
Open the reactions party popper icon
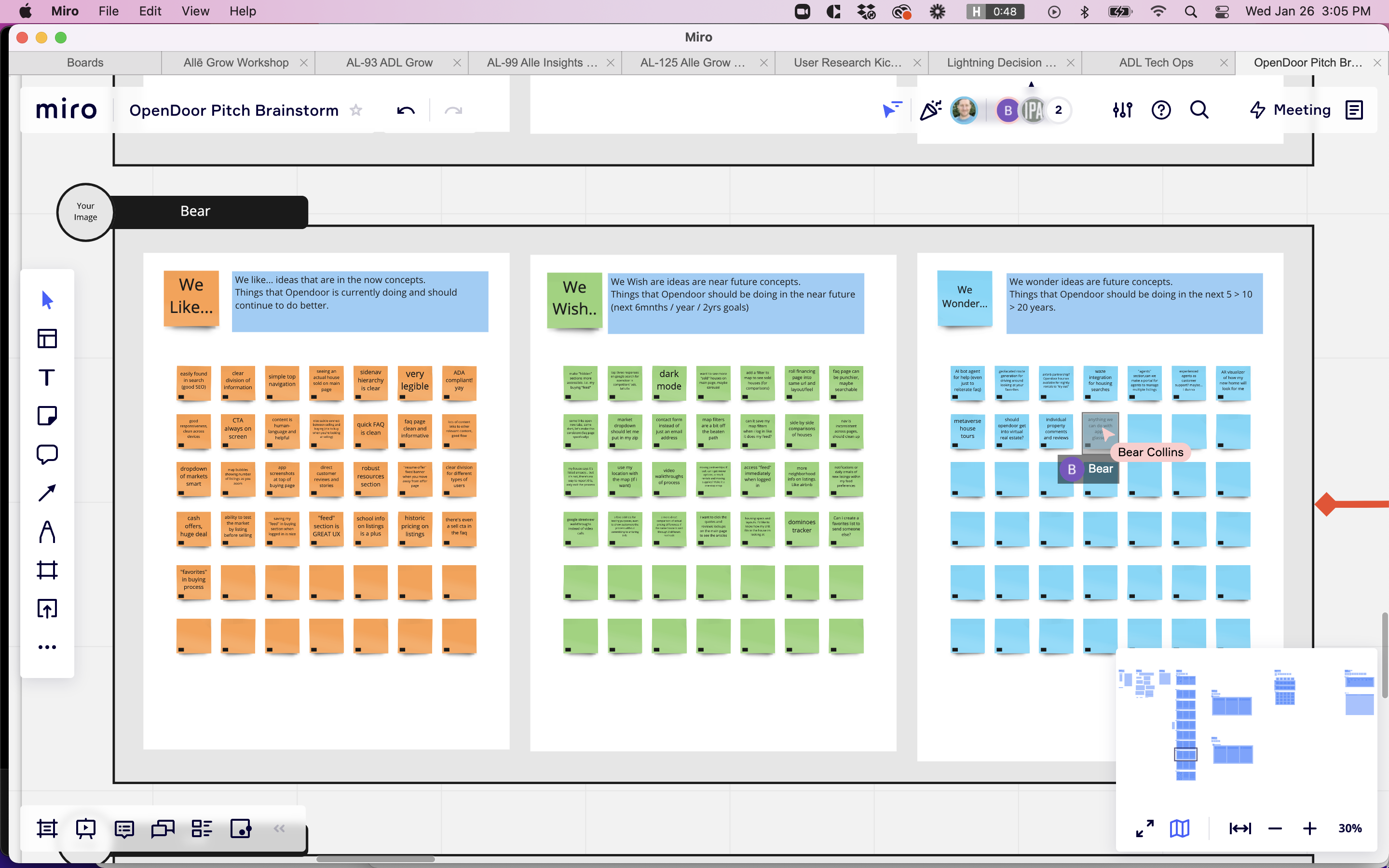click(930, 110)
